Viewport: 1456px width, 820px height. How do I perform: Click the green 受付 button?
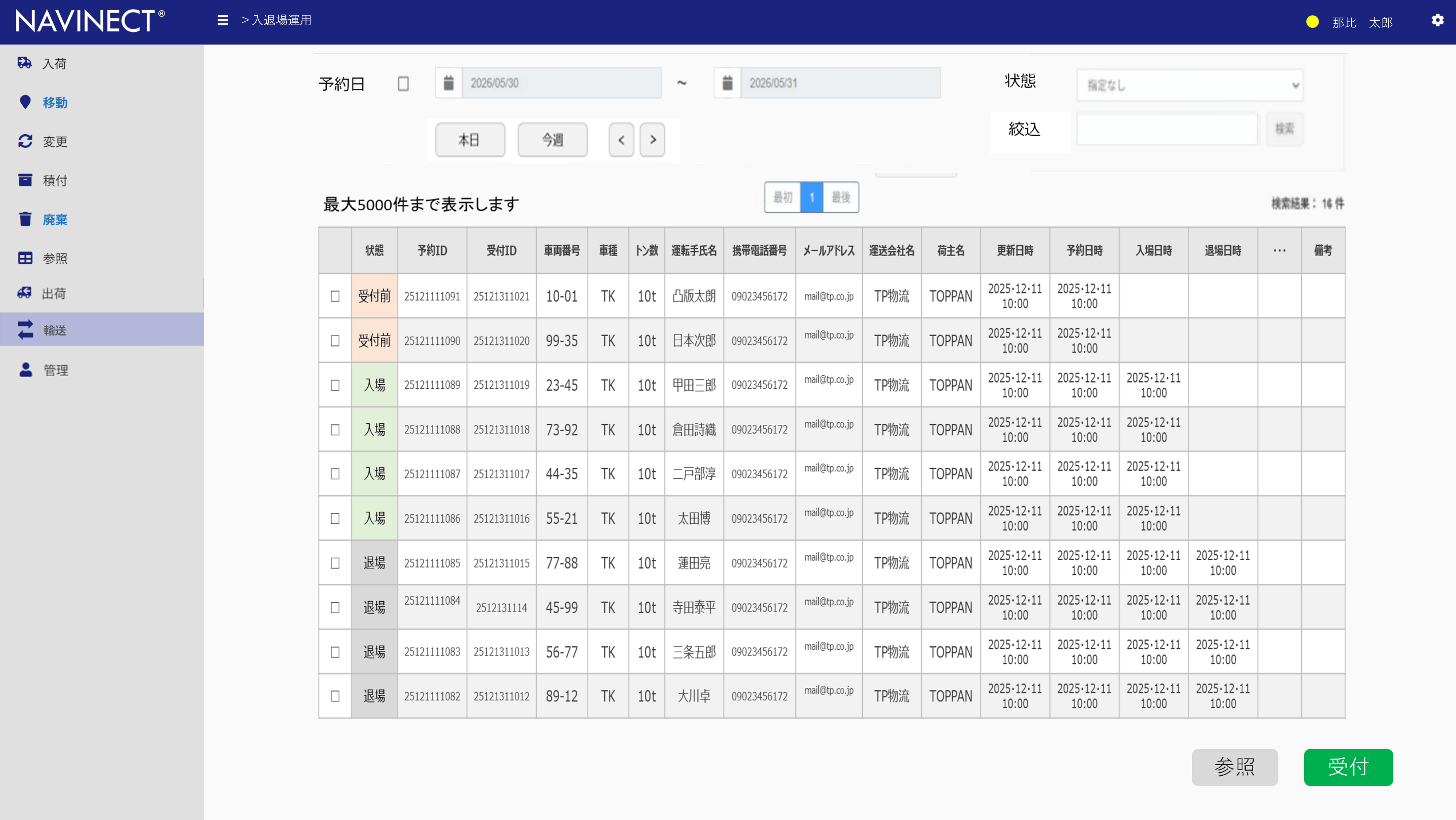[1348, 767]
